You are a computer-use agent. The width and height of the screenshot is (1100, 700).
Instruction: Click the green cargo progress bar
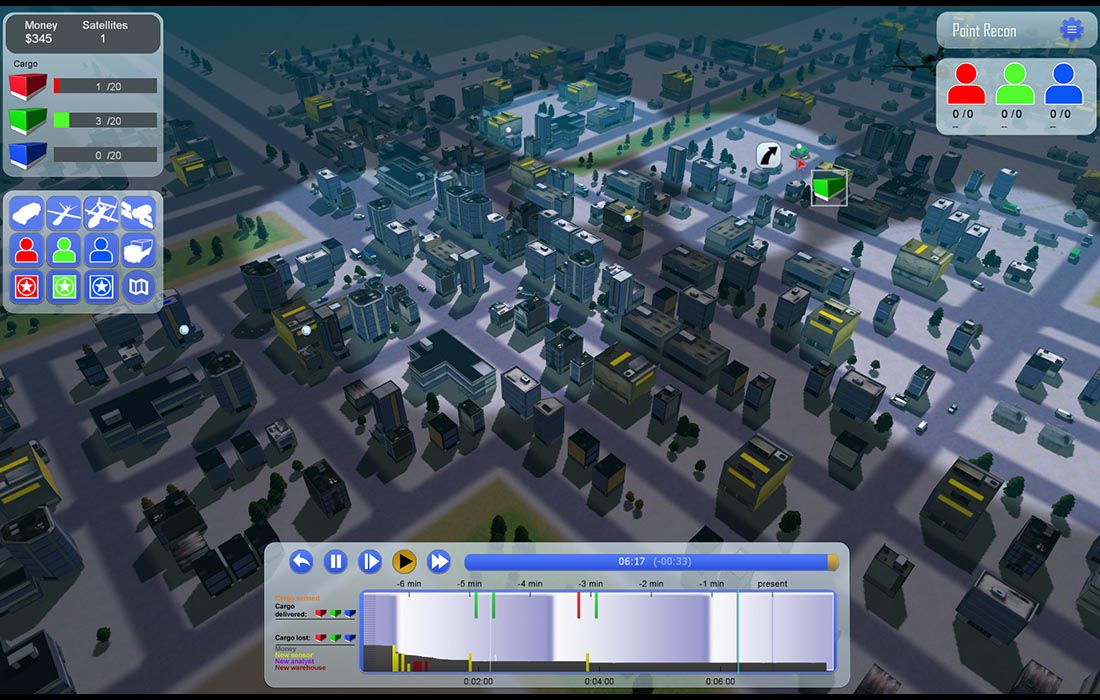pos(105,121)
